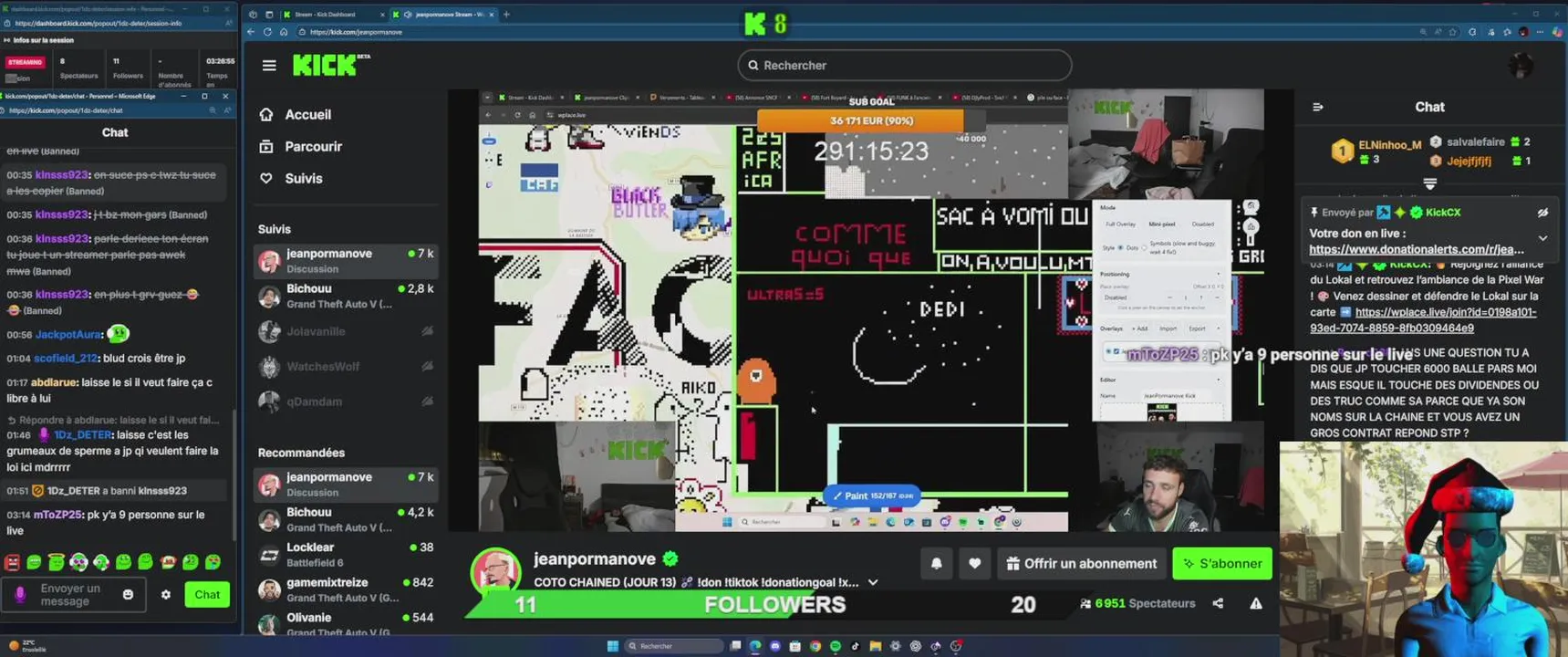Open Bichouu channel with 4,2 k viewers
This screenshot has width=1568, height=657.
coord(346,519)
